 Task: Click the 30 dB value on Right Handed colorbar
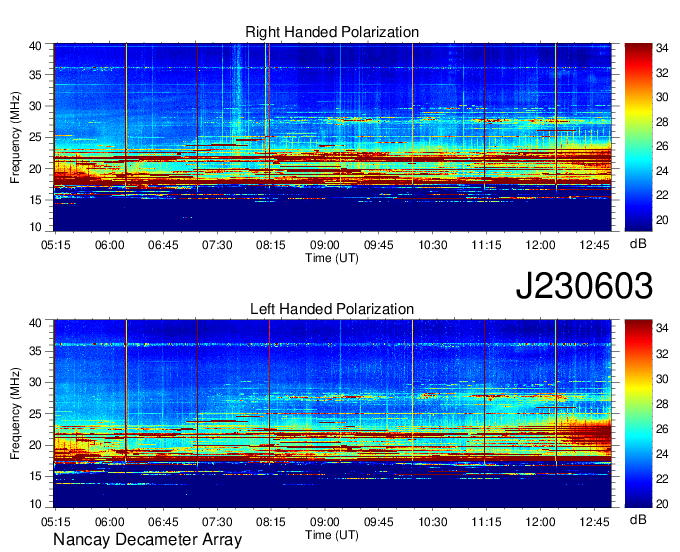pos(662,97)
